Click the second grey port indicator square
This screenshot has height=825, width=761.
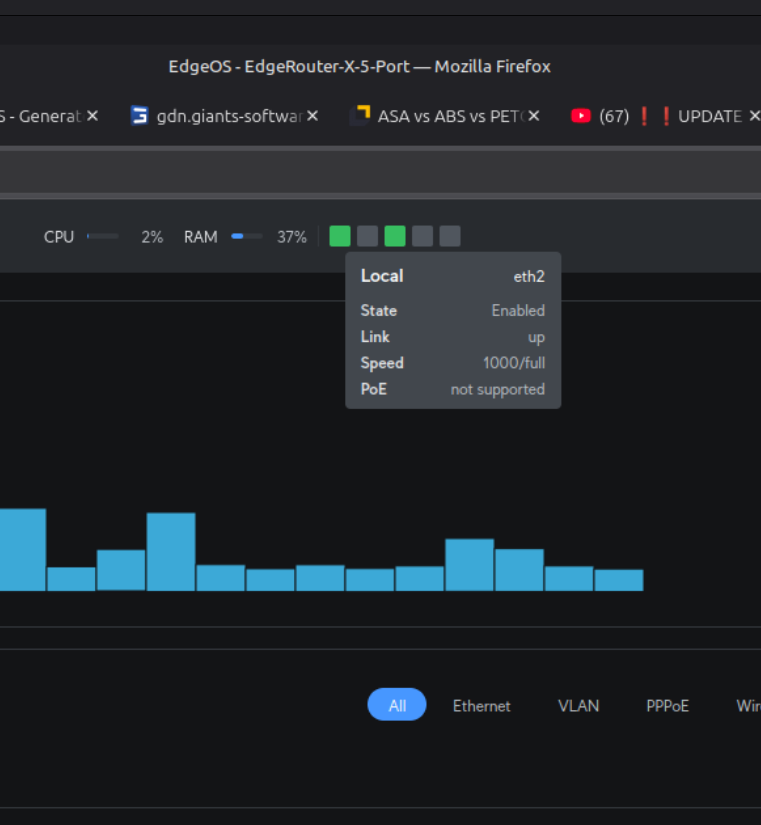pos(367,236)
